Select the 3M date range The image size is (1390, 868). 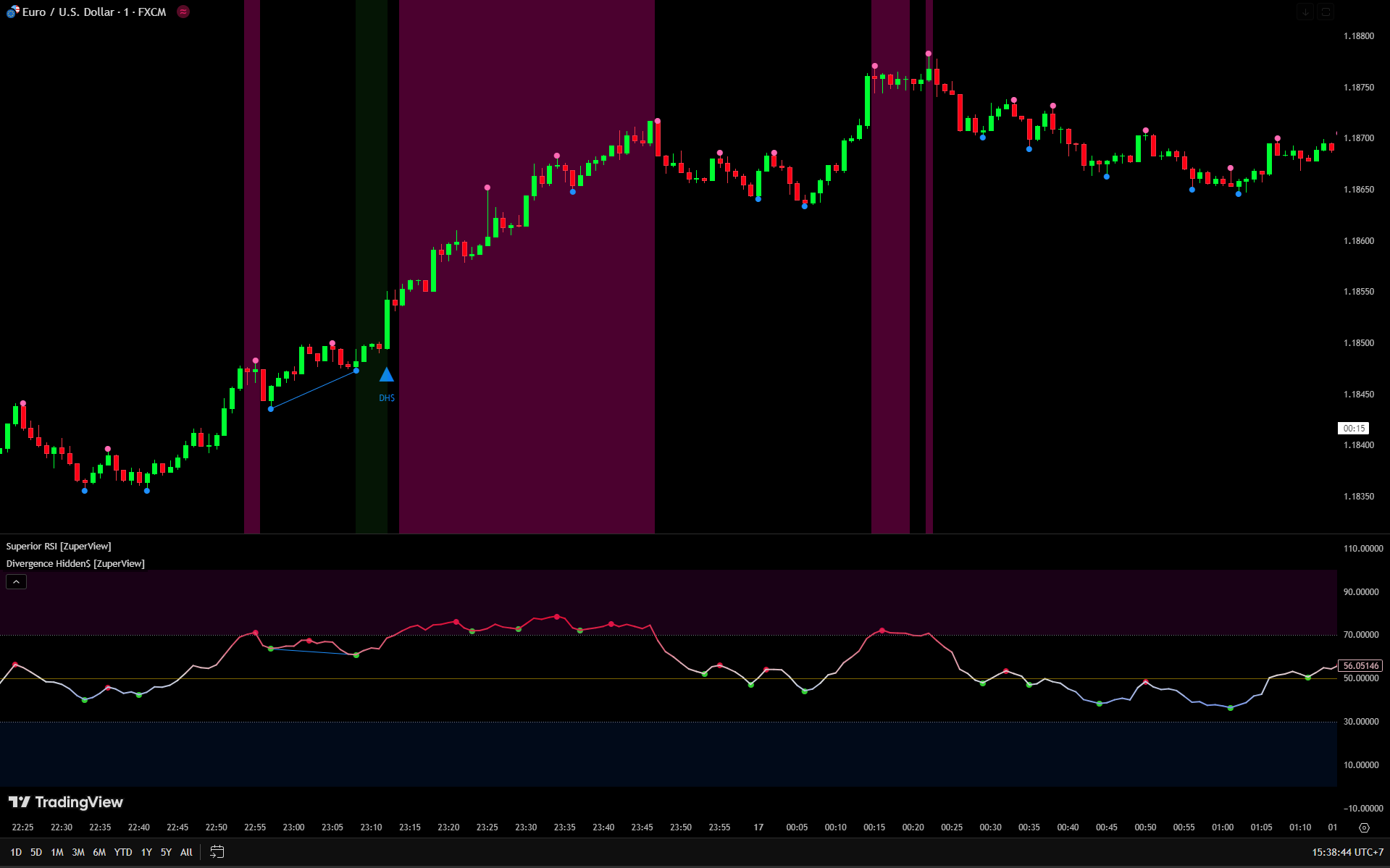click(x=78, y=852)
